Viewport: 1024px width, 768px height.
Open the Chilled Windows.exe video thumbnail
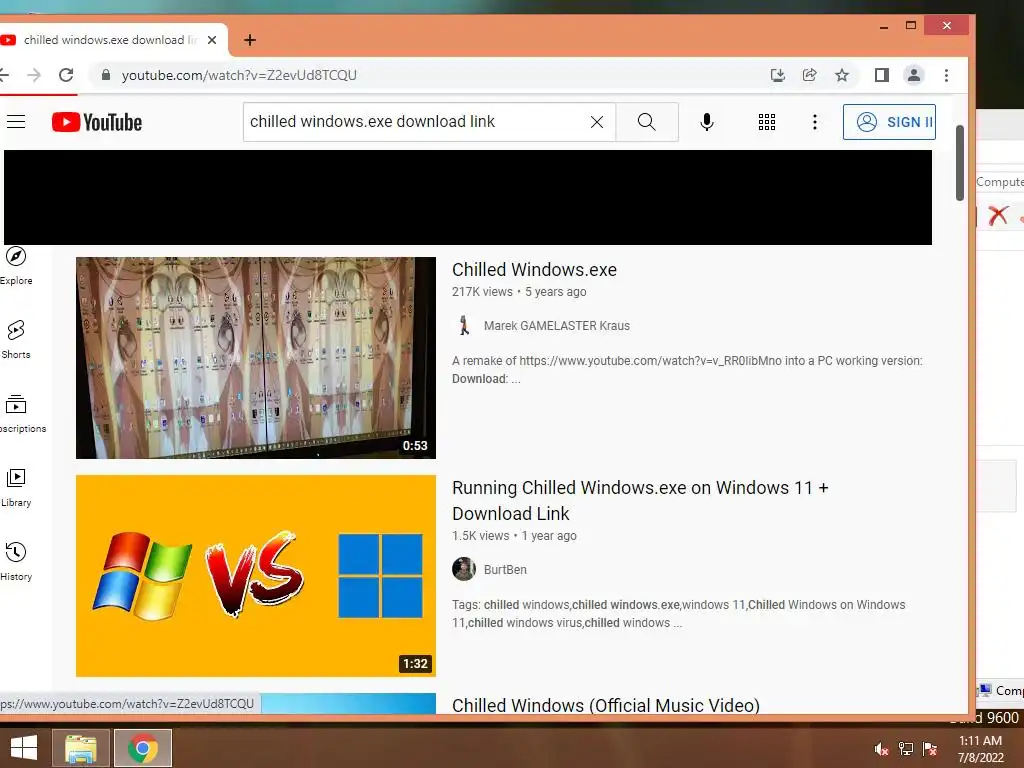255,357
